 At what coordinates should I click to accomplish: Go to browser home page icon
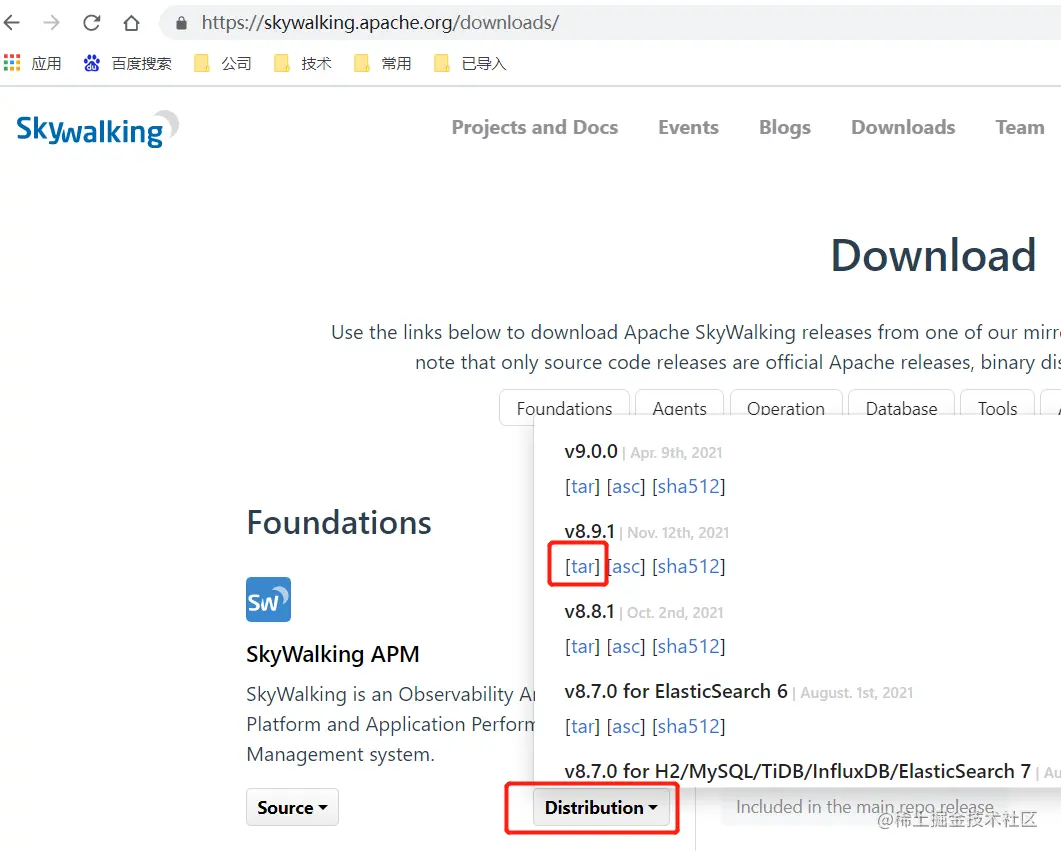coord(131,23)
